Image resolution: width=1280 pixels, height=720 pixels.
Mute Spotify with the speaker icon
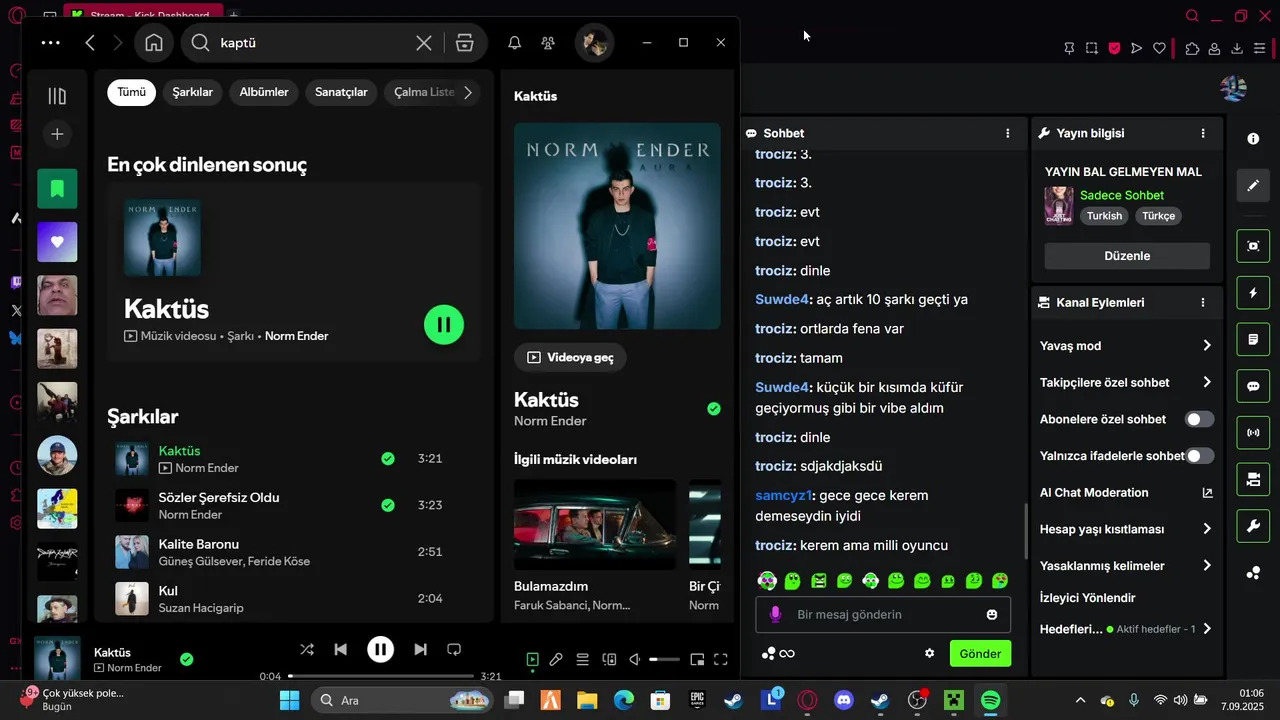pyautogui.click(x=634, y=659)
